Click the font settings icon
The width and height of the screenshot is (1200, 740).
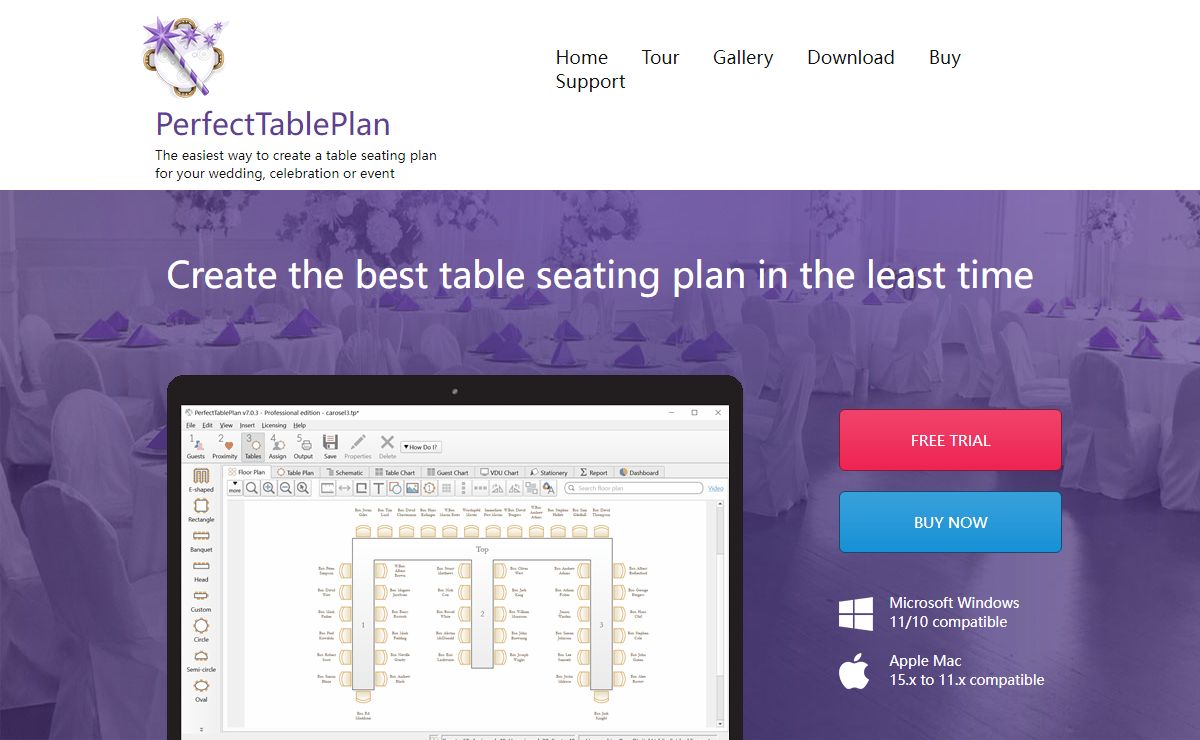coord(548,488)
